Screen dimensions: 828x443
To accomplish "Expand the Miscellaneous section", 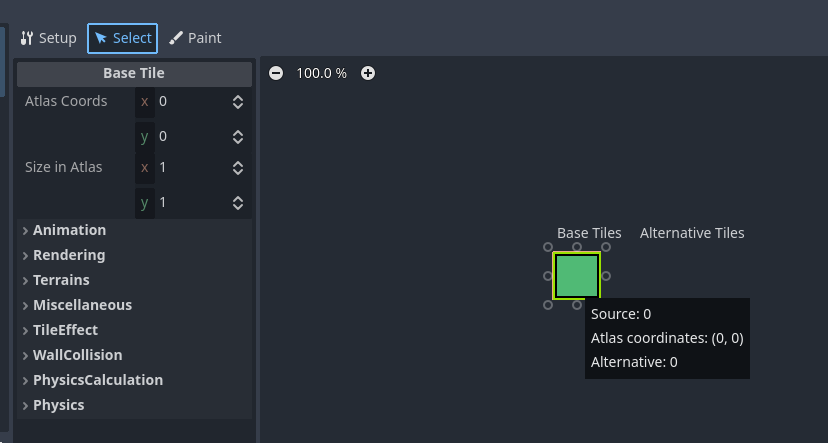I will [x=82, y=305].
